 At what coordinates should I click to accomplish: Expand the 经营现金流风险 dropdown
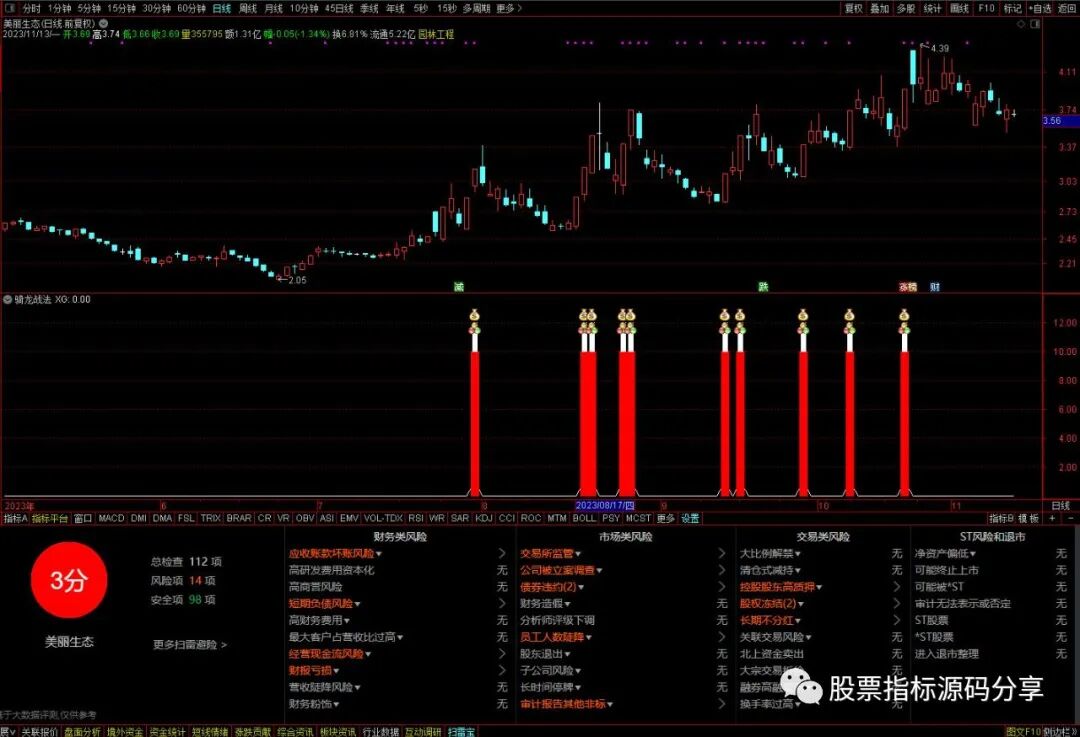pyautogui.click(x=330, y=654)
